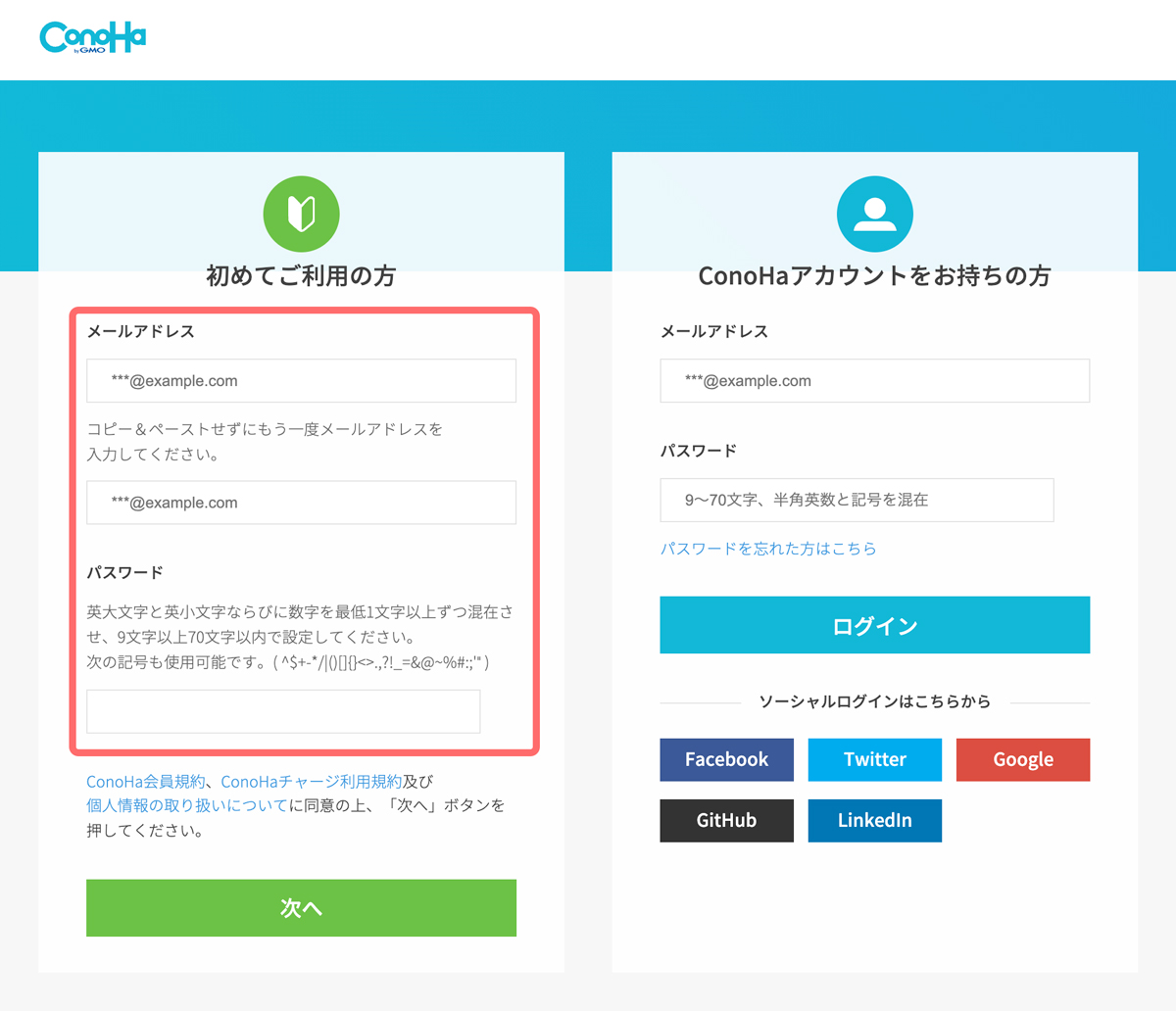Click the ConoHaアカウントをお持ちの方 heading
1176x1011 pixels.
coord(874,276)
